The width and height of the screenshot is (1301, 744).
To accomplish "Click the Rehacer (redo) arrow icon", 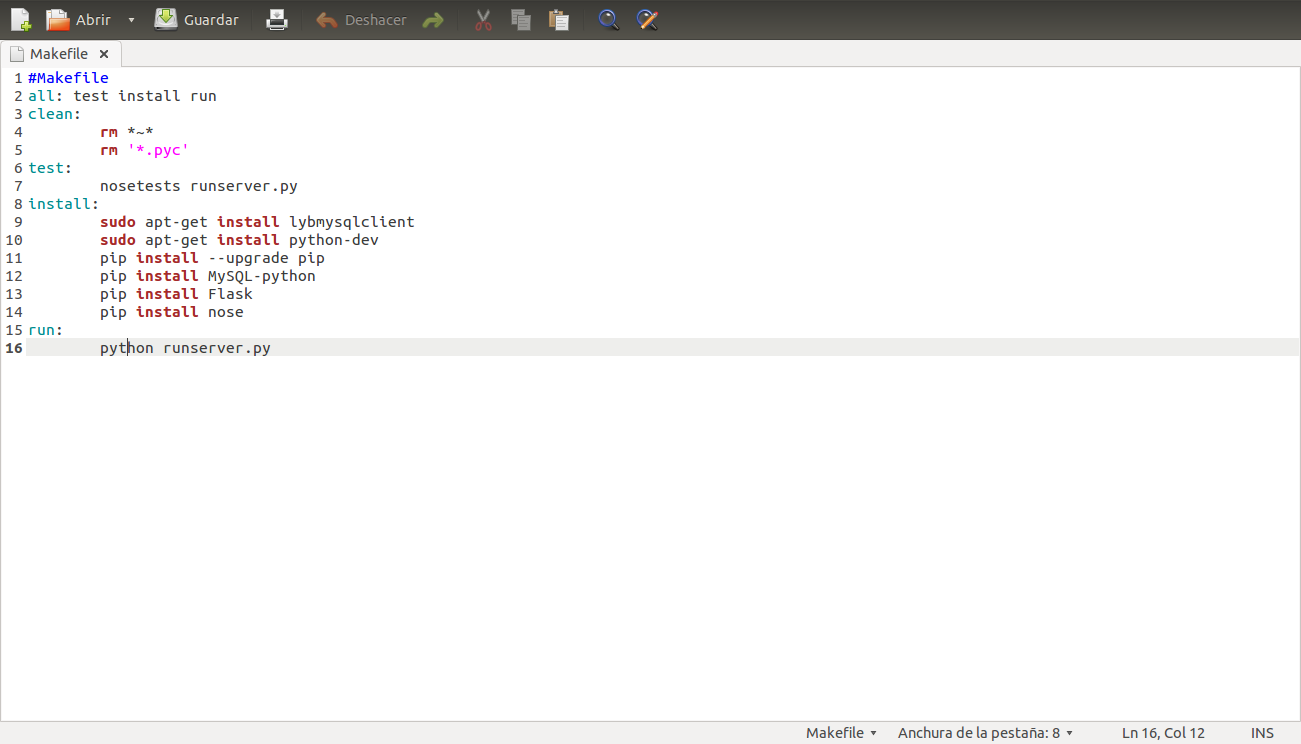I will coord(432,19).
